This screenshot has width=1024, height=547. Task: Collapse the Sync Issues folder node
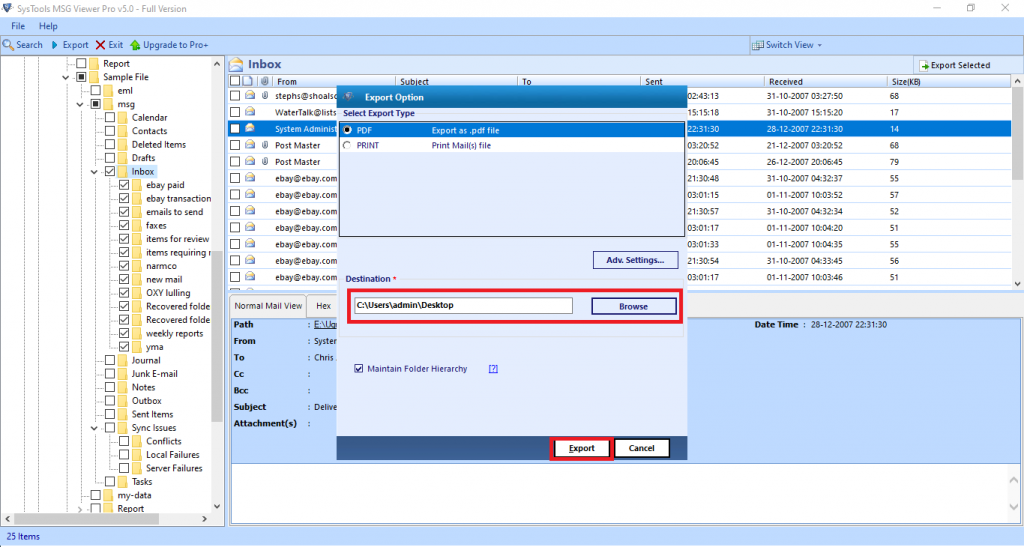coord(94,428)
